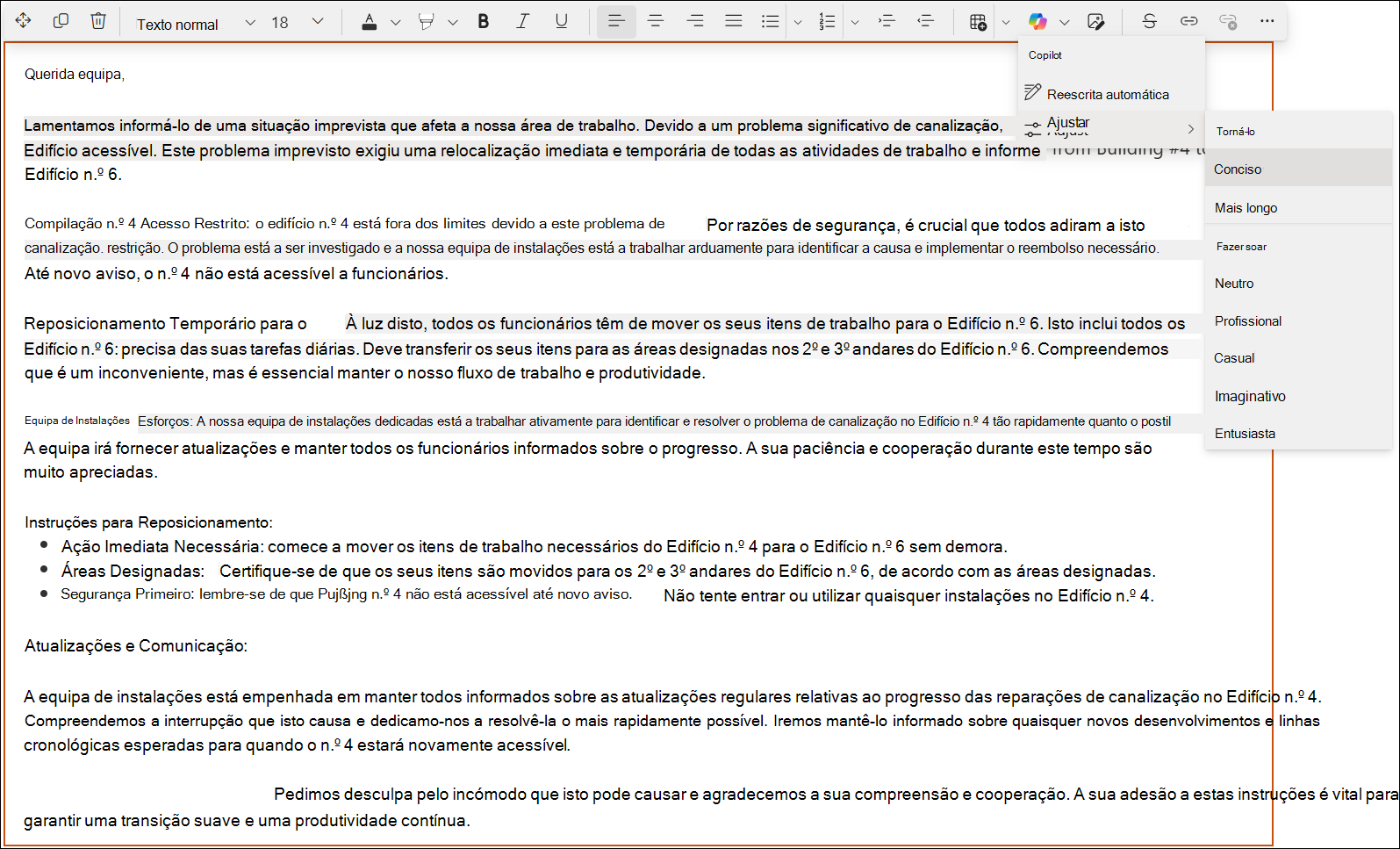Screen dimensions: 1400x849
Task: Click 'Atualizações e Comunicação:' heading
Action: (136, 646)
